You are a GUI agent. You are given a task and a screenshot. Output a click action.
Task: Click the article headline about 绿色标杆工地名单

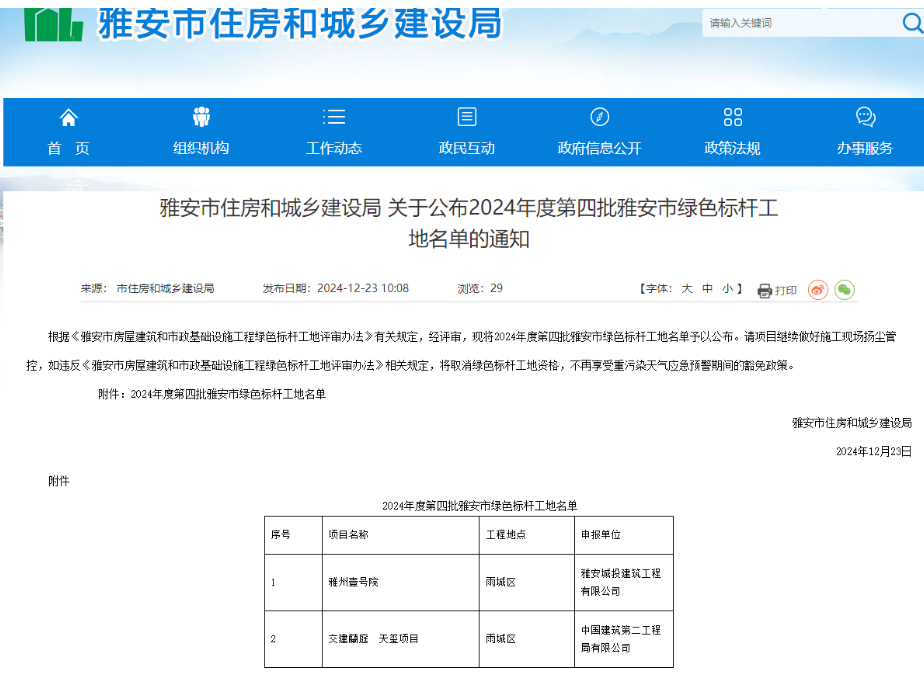[469, 223]
